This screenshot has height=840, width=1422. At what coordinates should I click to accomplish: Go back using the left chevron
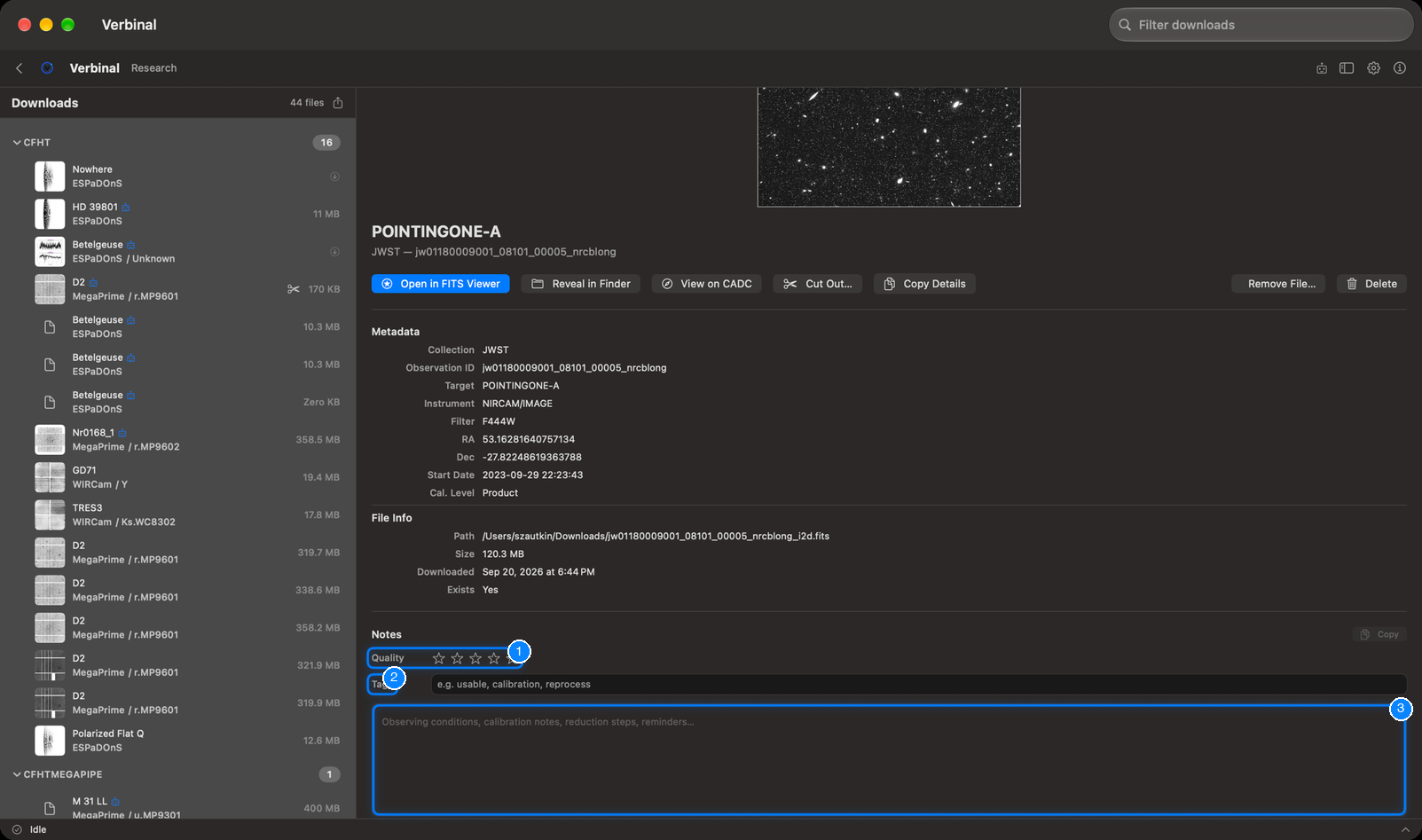point(20,68)
